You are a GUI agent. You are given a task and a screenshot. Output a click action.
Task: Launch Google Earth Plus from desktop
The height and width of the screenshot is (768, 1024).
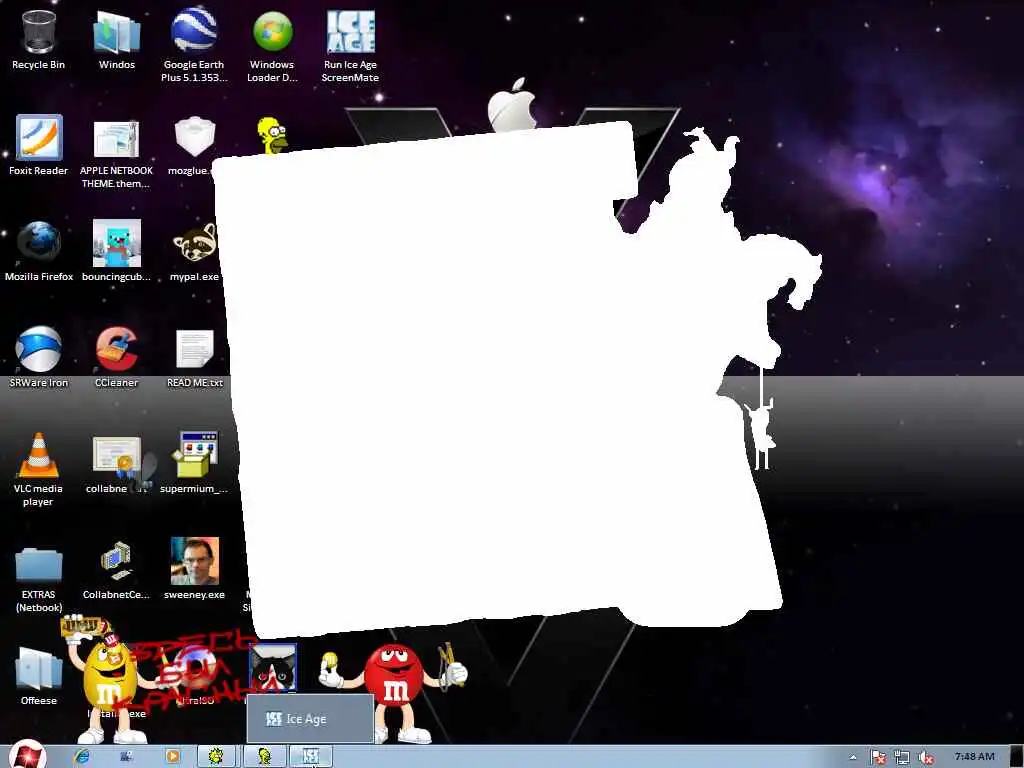click(194, 44)
